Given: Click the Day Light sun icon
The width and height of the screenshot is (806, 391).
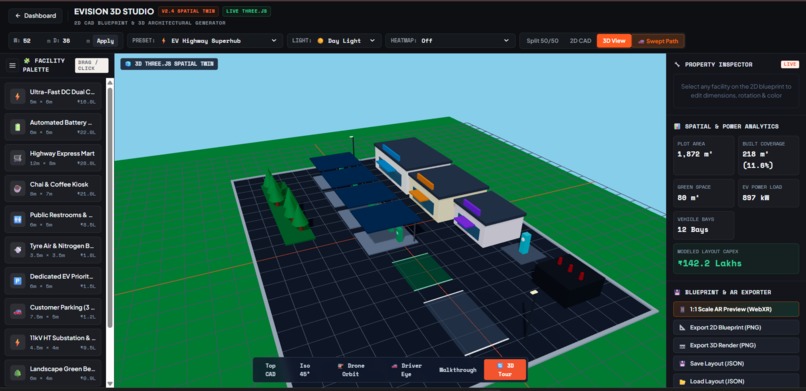Looking at the screenshot, I should (x=320, y=41).
